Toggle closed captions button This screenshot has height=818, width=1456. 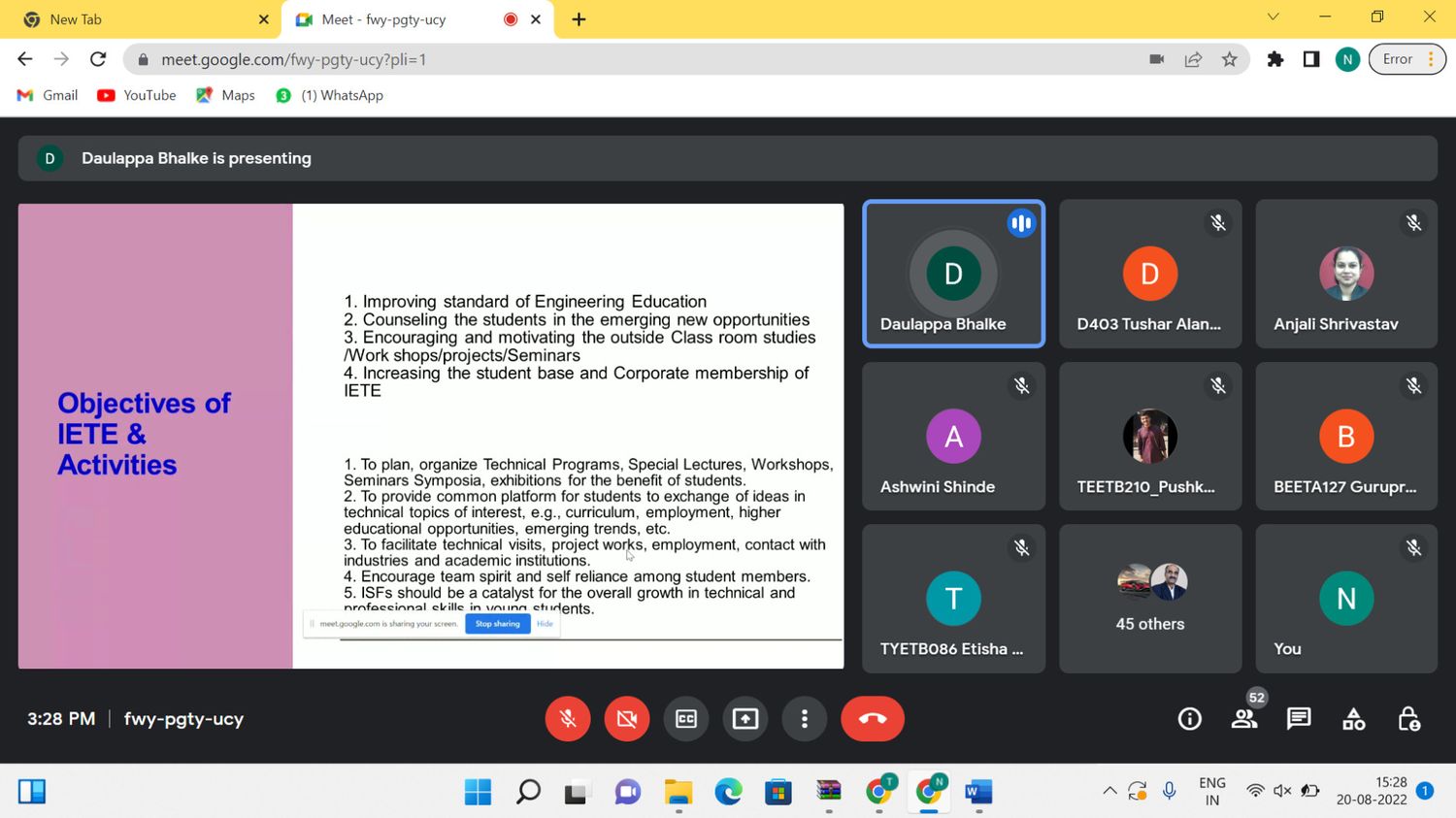686,719
